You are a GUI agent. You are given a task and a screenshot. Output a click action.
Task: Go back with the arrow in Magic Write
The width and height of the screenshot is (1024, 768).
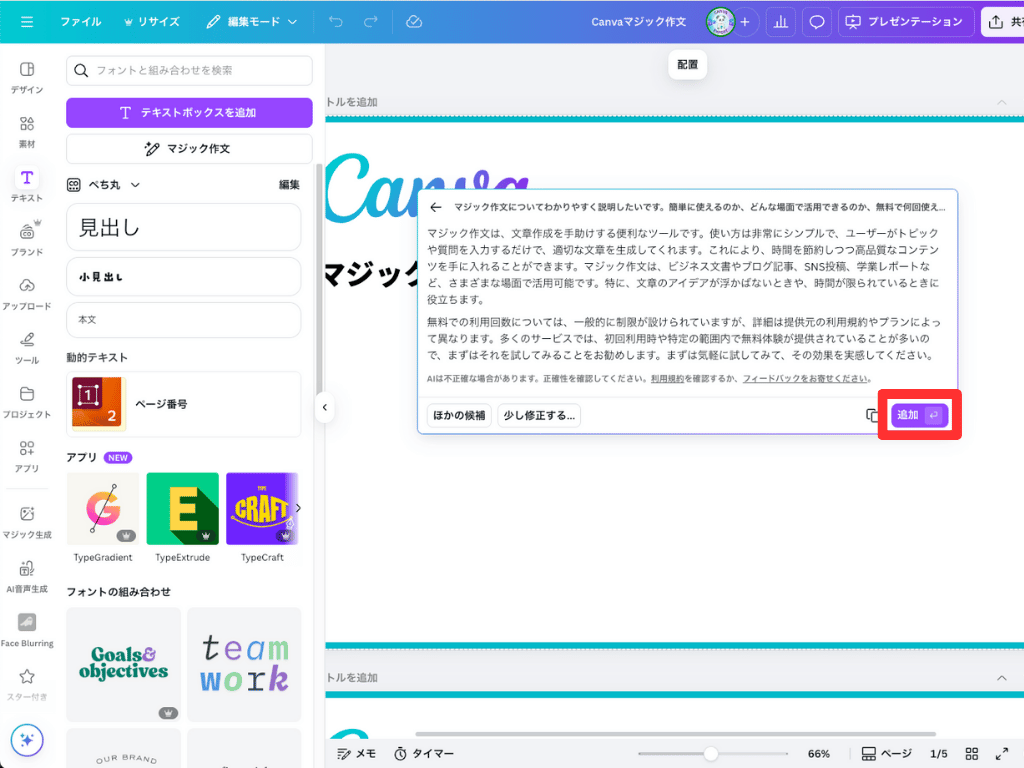pyautogui.click(x=436, y=207)
